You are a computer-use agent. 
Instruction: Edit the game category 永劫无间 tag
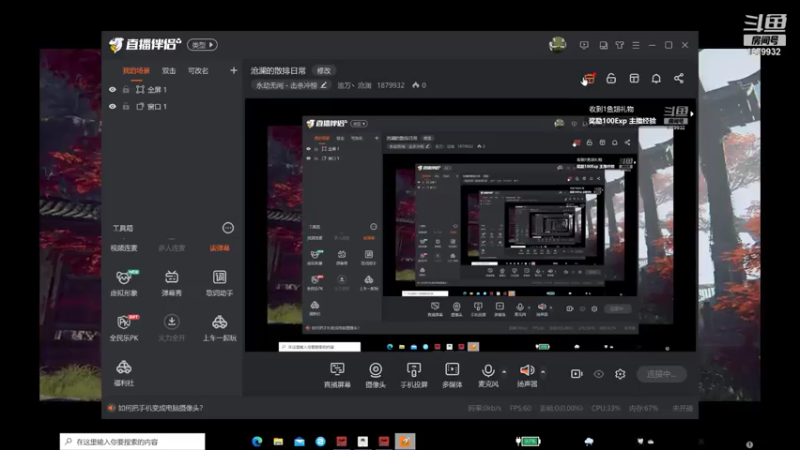291,85
